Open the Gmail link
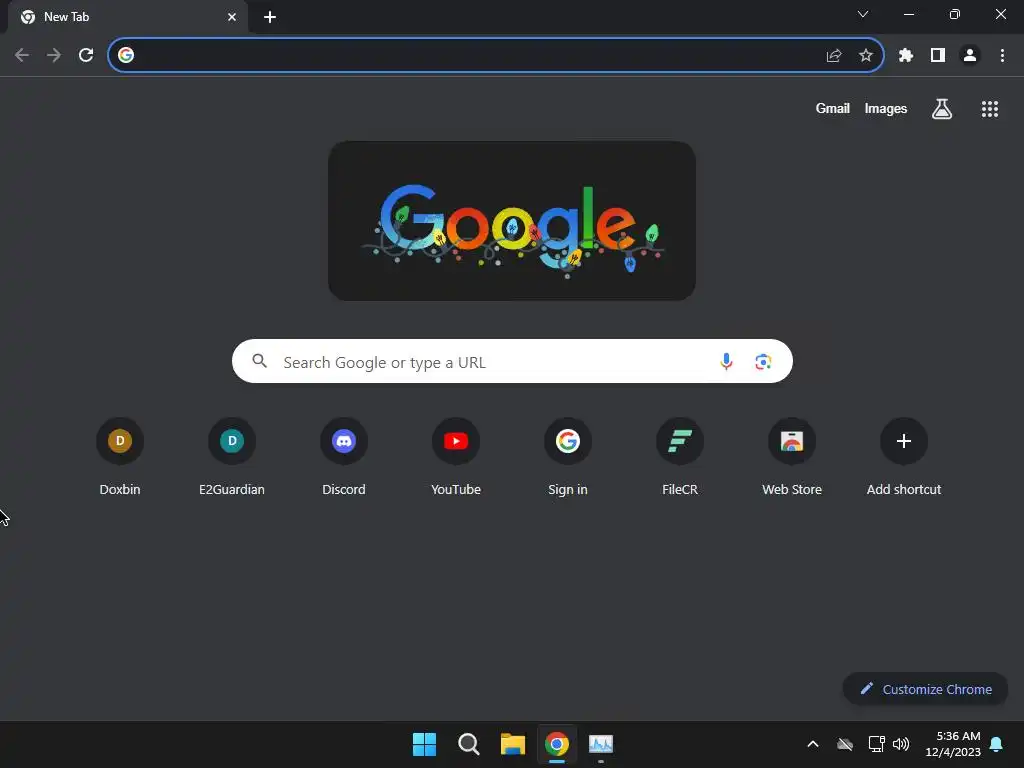This screenshot has height=768, width=1024. point(833,108)
